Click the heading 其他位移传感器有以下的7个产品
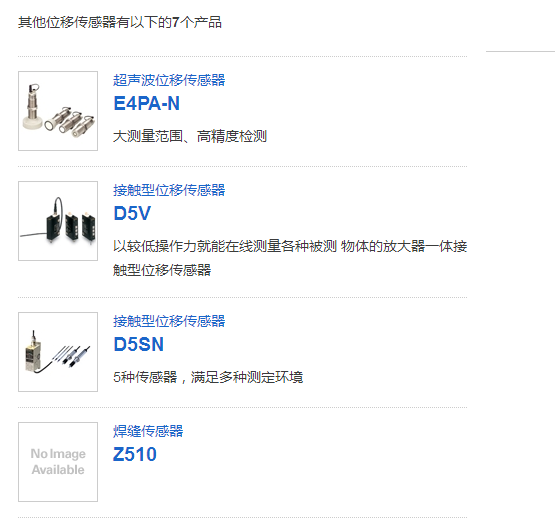Viewport: 555px width, 523px height. [120, 22]
